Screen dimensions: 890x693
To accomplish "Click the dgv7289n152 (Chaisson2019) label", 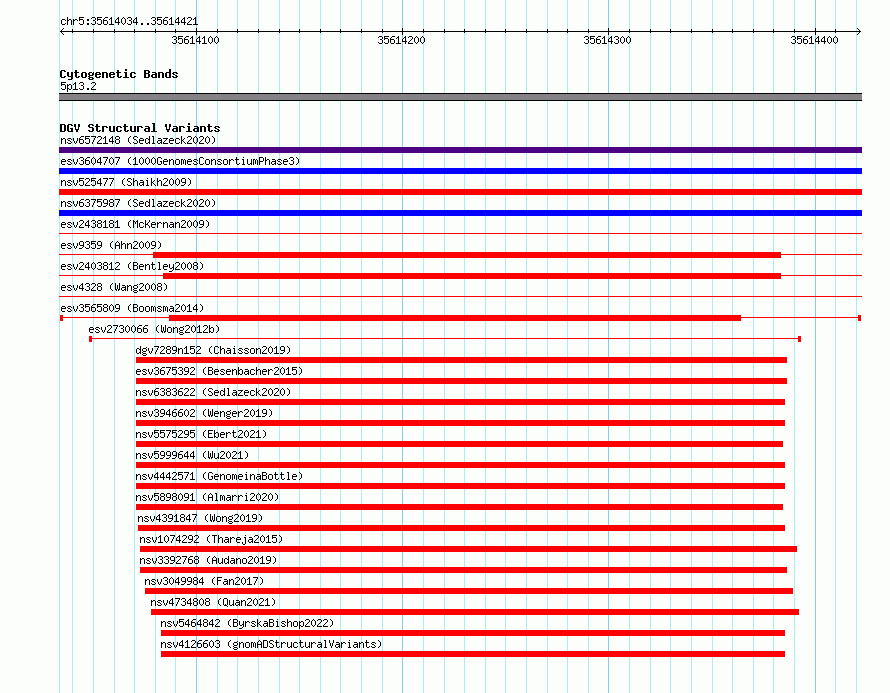I will (213, 350).
